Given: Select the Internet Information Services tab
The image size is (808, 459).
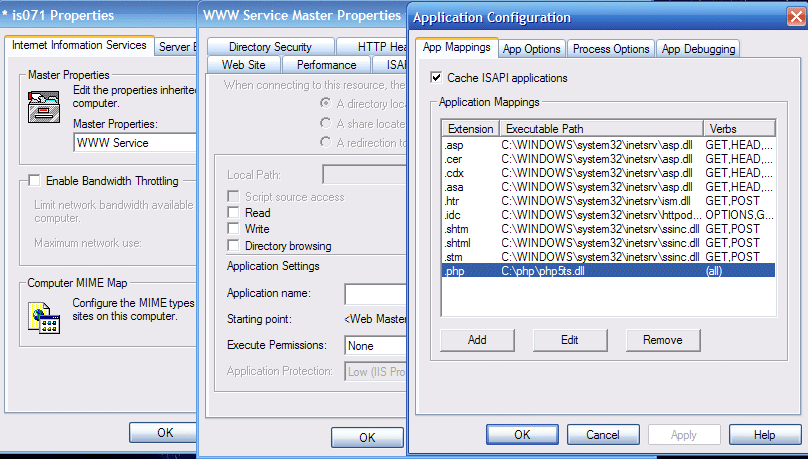Looking at the screenshot, I should (x=79, y=45).
